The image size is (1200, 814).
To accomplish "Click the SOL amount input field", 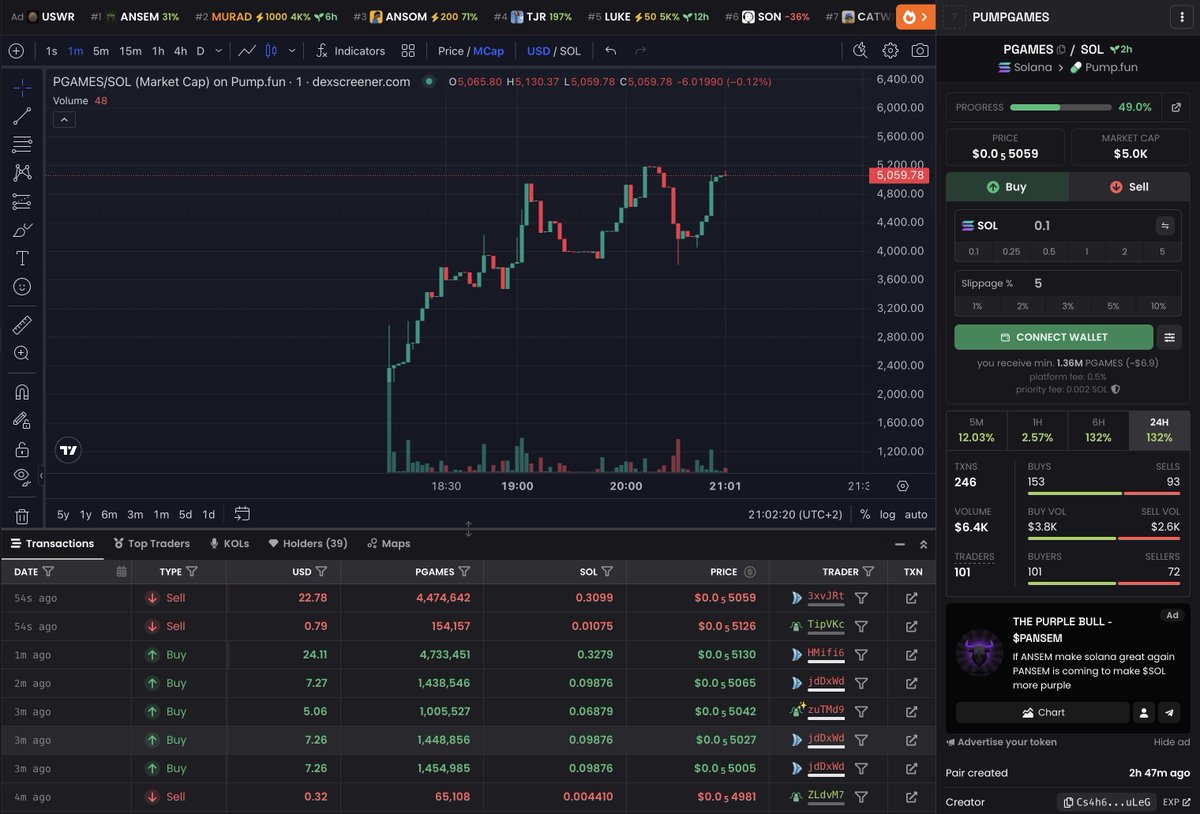I will pyautogui.click(x=1090, y=226).
